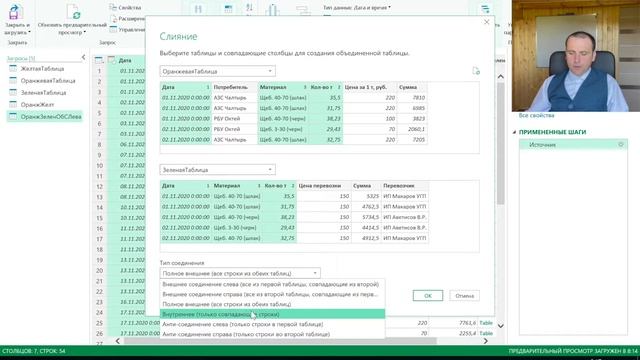The width and height of the screenshot is (640, 360).
Task: Expand the Обновить предварительный просмотр dropdown arrow
Action: (84, 32)
